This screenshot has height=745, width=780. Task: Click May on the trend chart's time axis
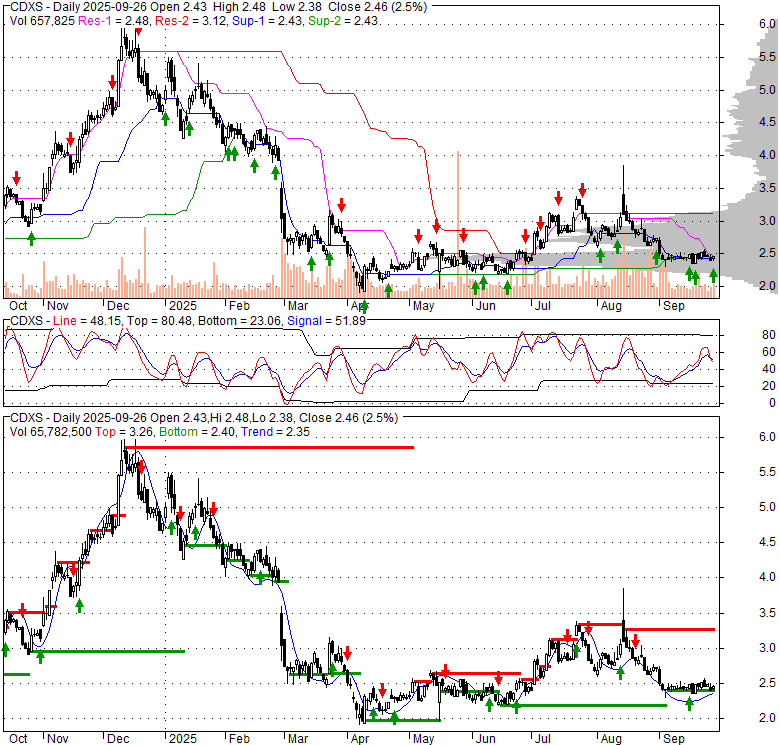point(423,739)
